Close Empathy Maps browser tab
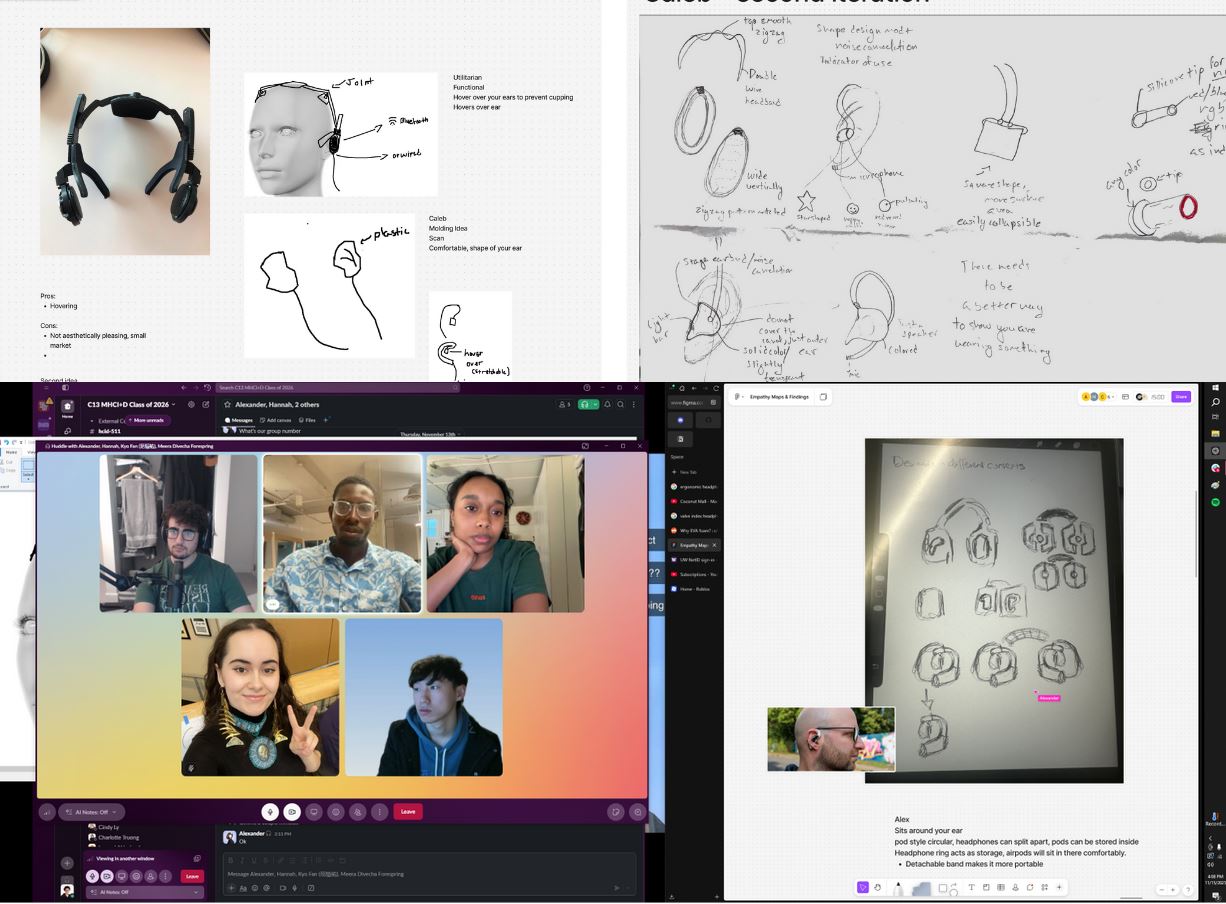Viewport: 1226px width, 904px height. pos(714,545)
